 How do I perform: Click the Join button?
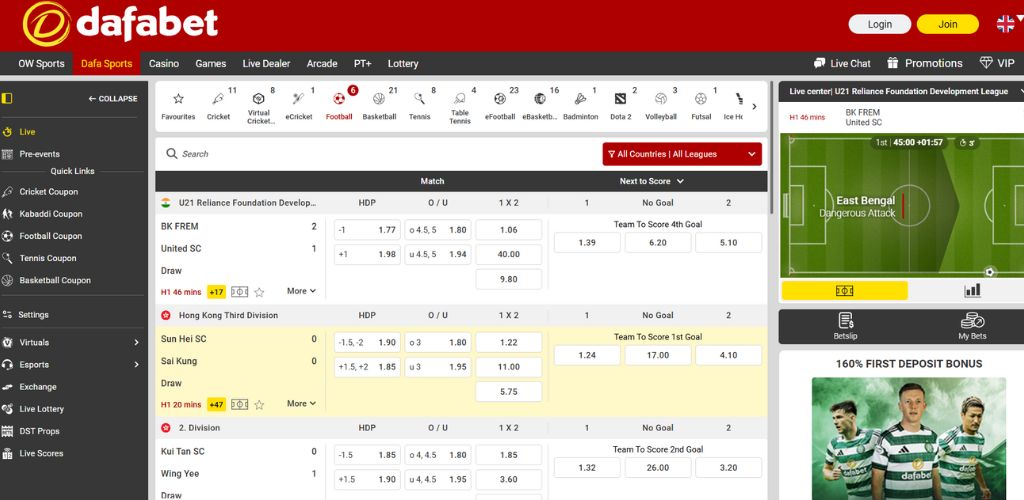click(948, 24)
